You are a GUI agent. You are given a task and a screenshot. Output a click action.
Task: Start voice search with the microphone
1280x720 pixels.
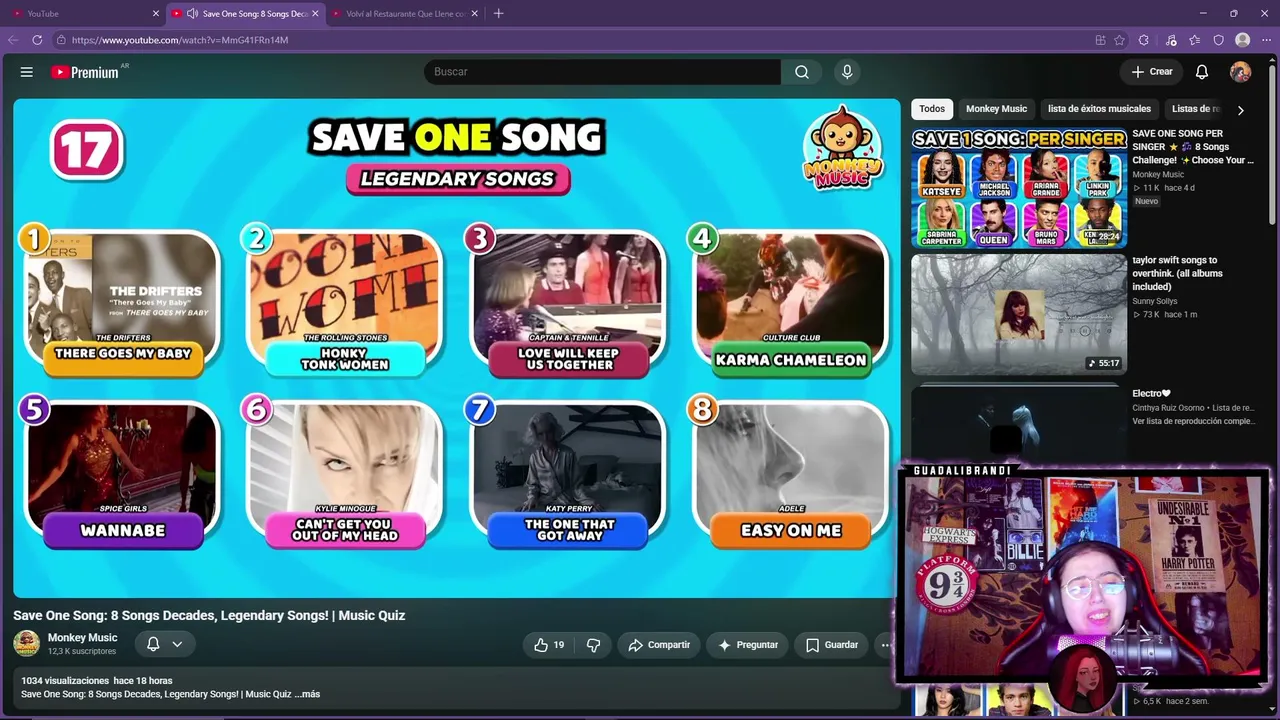coord(847,72)
